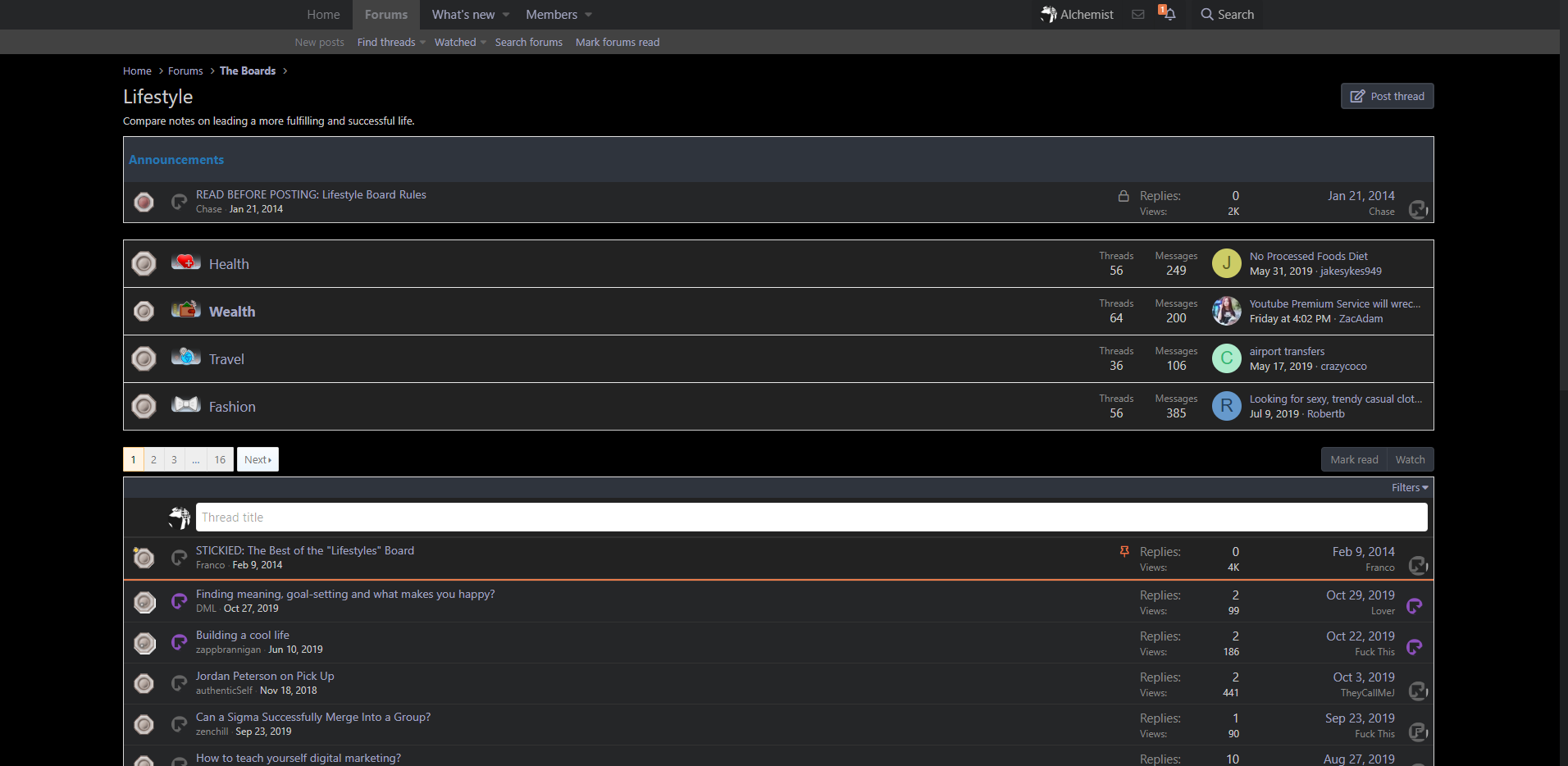1568x766 pixels.
Task: Click crazycoco's green C avatar
Action: [1227, 358]
